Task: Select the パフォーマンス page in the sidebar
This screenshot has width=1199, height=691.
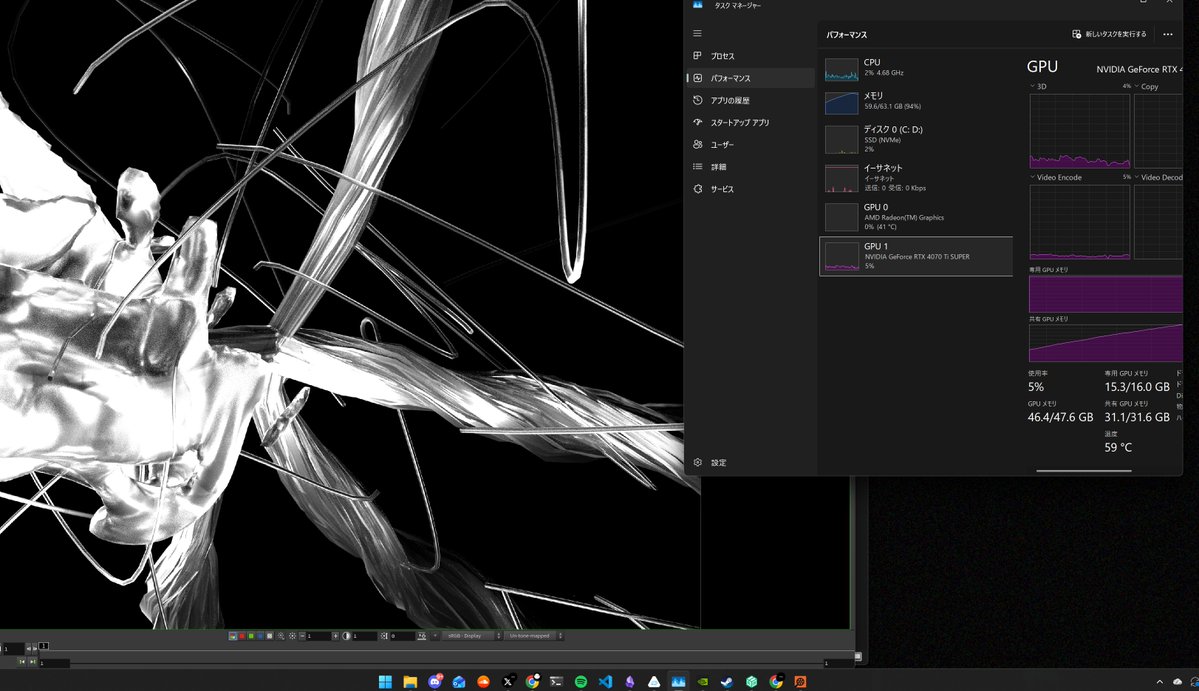Action: tap(750, 78)
